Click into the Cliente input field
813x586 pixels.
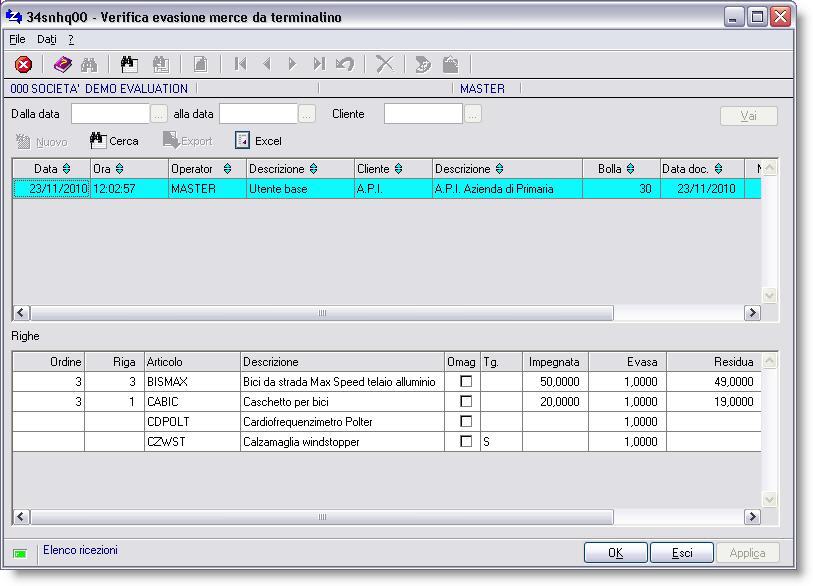point(423,114)
